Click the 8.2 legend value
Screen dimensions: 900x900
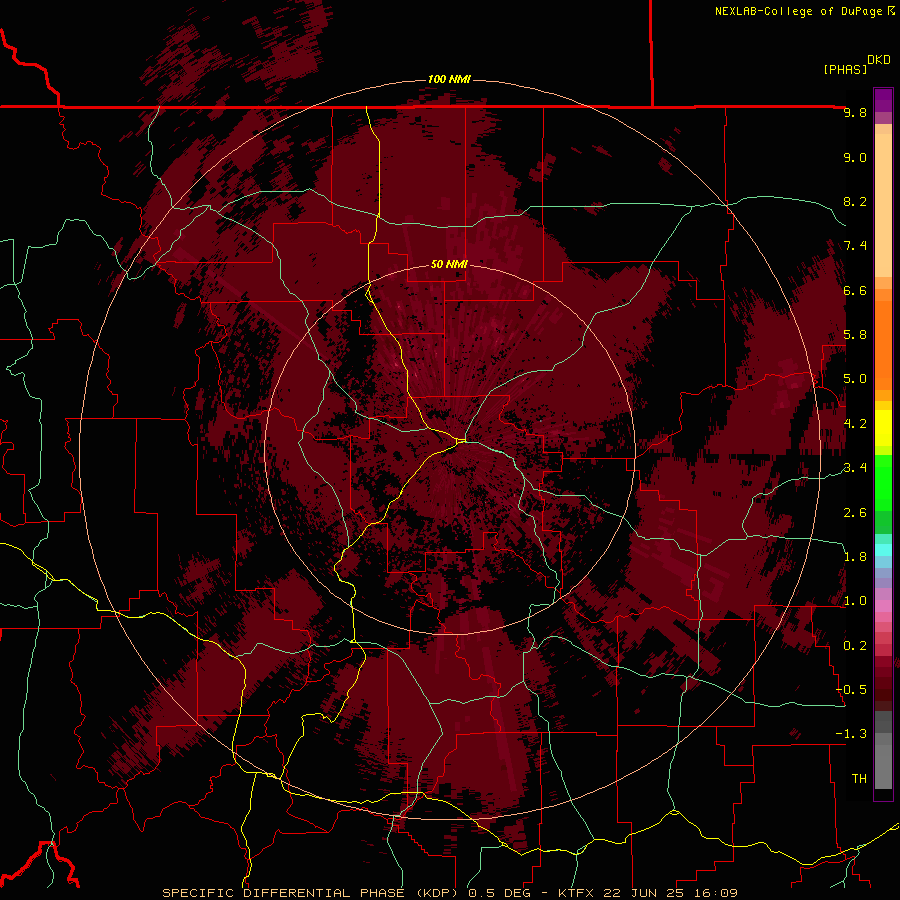click(x=855, y=201)
